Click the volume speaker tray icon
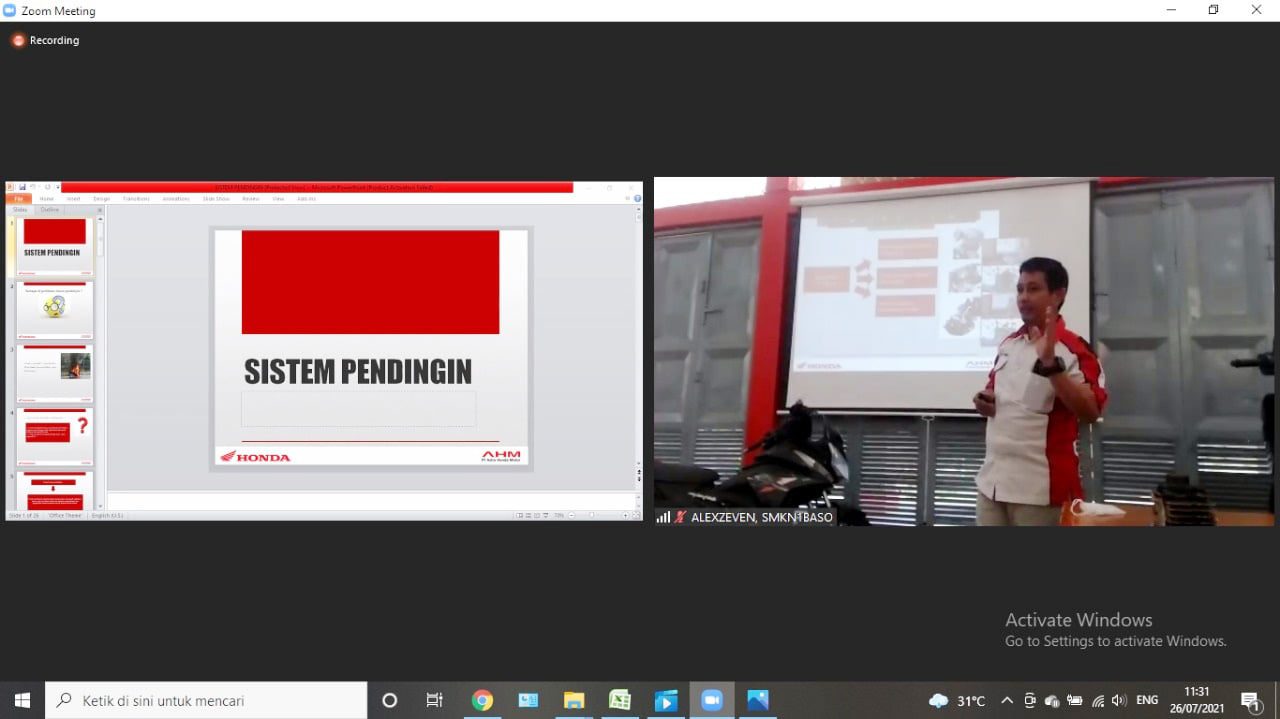 [1119, 700]
